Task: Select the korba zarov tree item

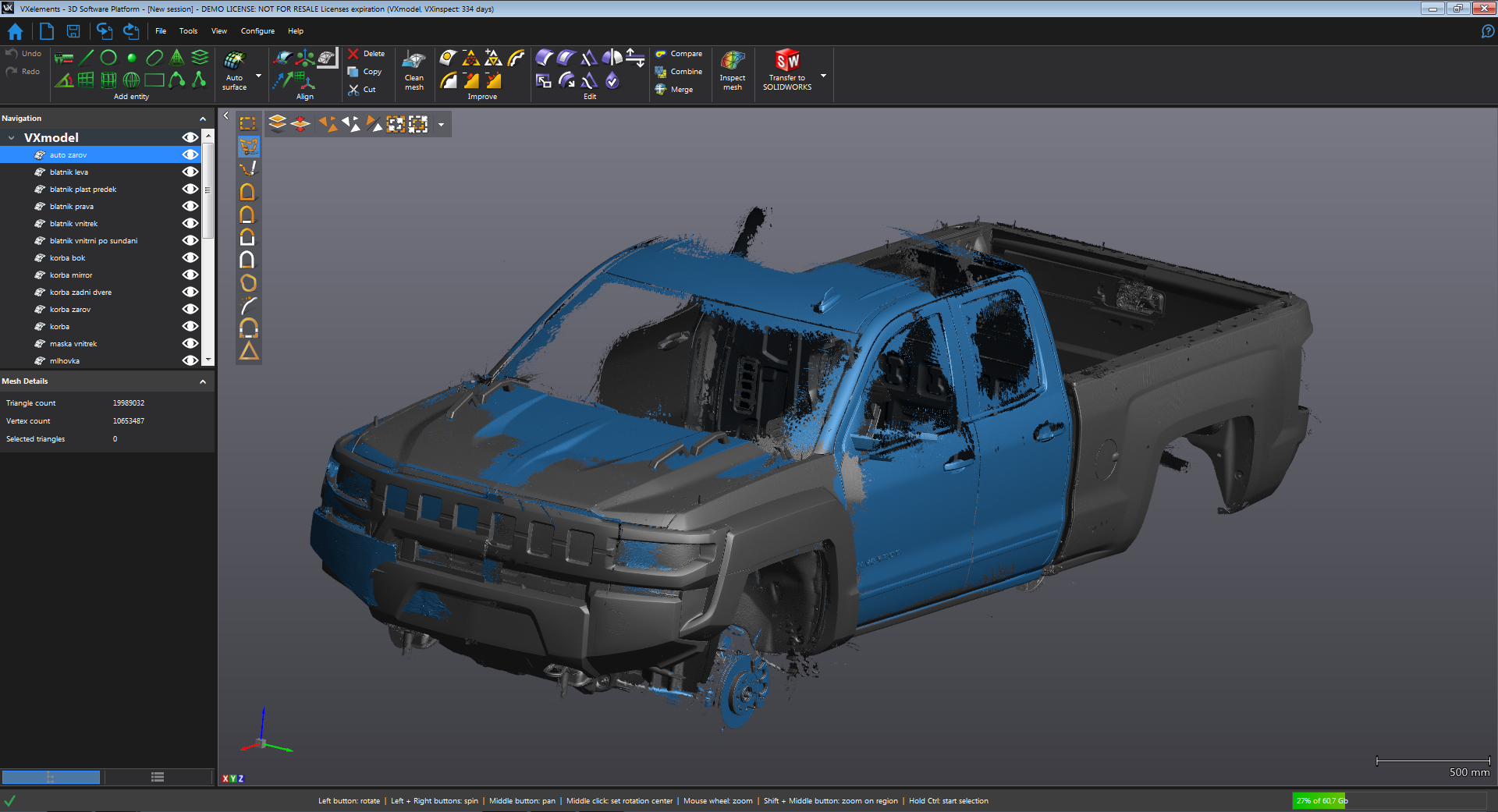Action: [x=70, y=310]
